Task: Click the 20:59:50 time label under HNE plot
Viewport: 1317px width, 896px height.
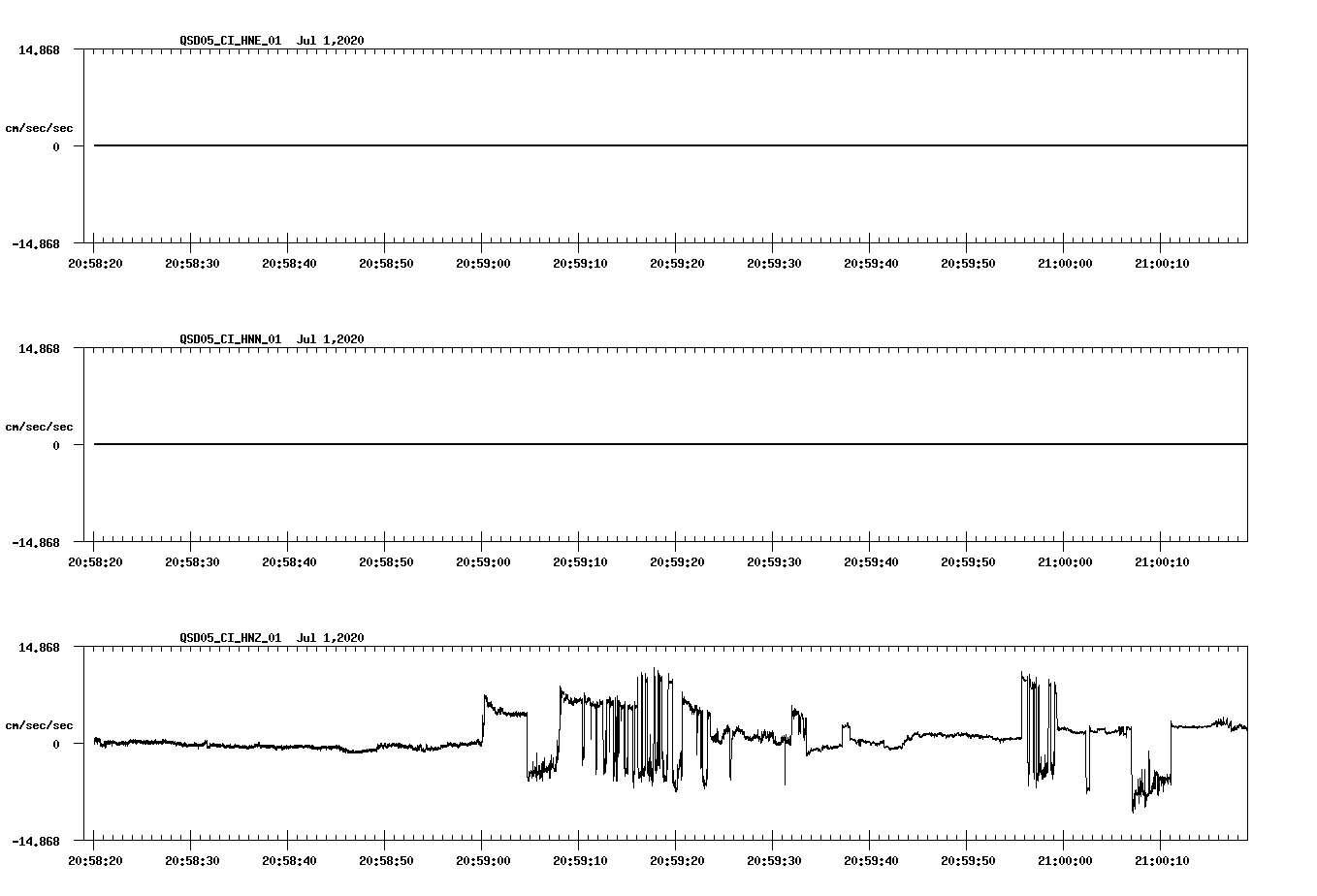Action: (x=968, y=263)
